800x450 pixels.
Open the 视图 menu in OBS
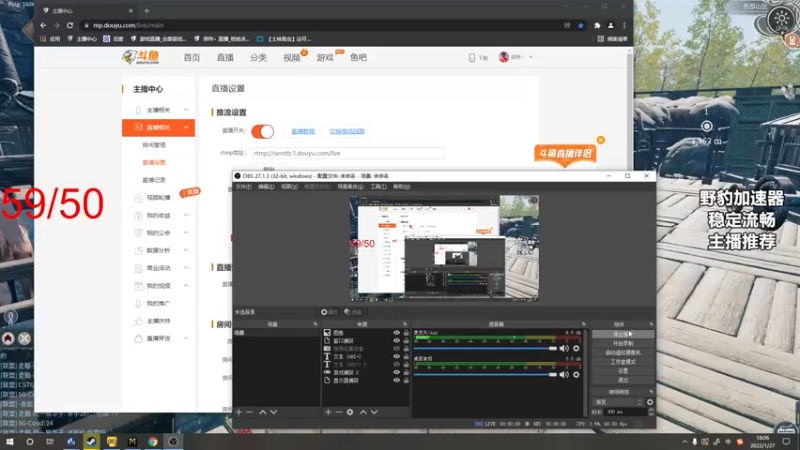point(289,187)
